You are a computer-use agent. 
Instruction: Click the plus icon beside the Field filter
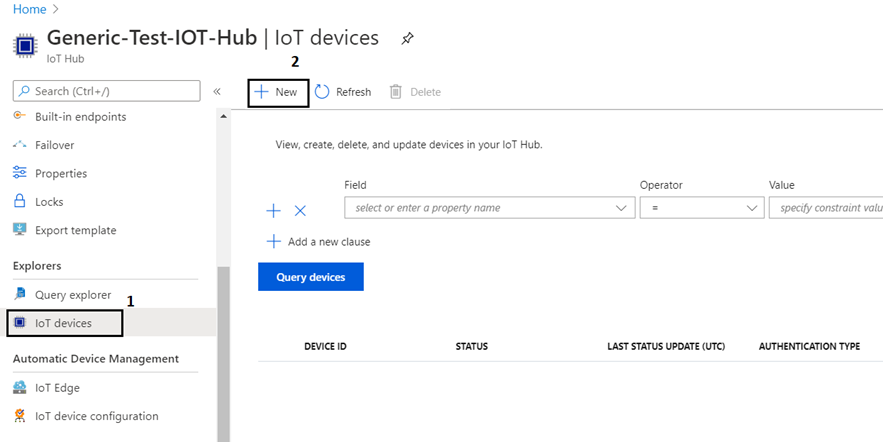[273, 211]
